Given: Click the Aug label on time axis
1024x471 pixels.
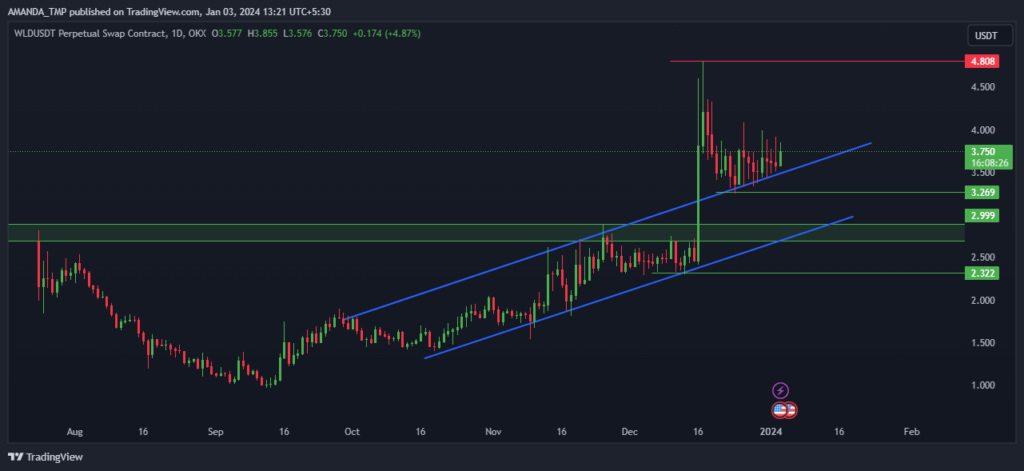Looking at the screenshot, I should pos(75,432).
